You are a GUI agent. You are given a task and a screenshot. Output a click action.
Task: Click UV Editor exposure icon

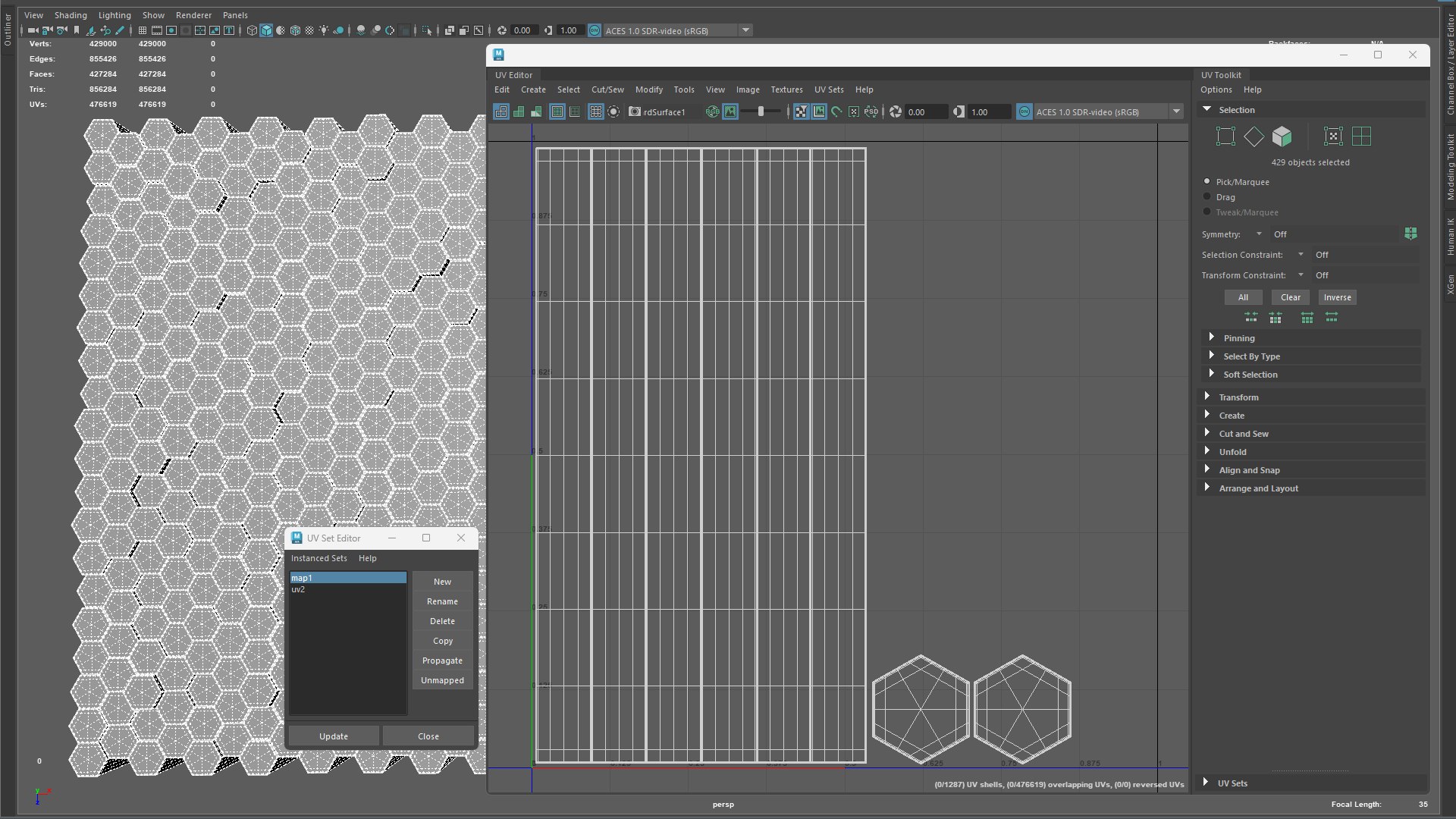[896, 111]
